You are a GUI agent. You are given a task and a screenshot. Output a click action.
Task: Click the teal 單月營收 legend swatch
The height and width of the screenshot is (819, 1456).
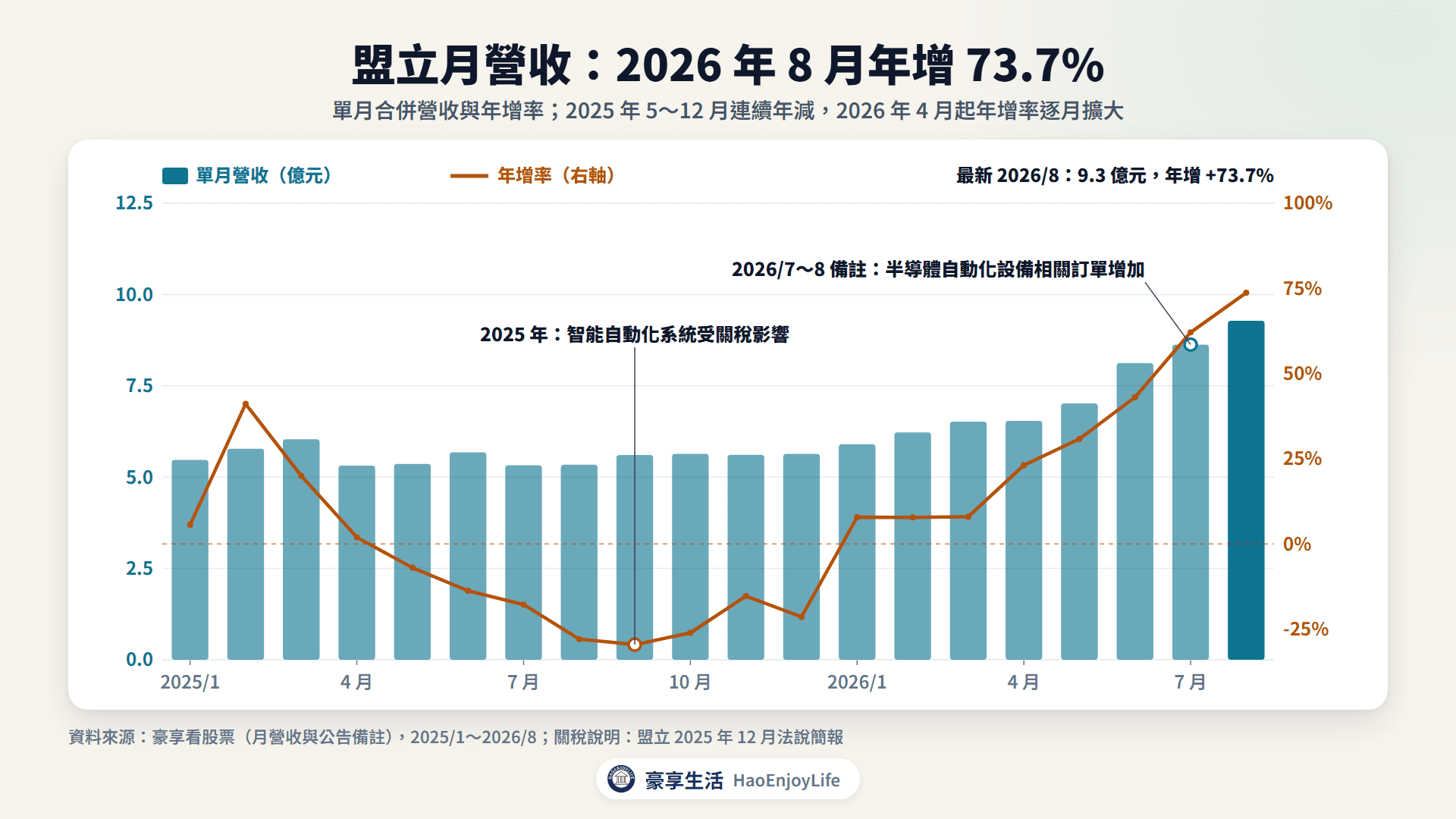click(175, 176)
